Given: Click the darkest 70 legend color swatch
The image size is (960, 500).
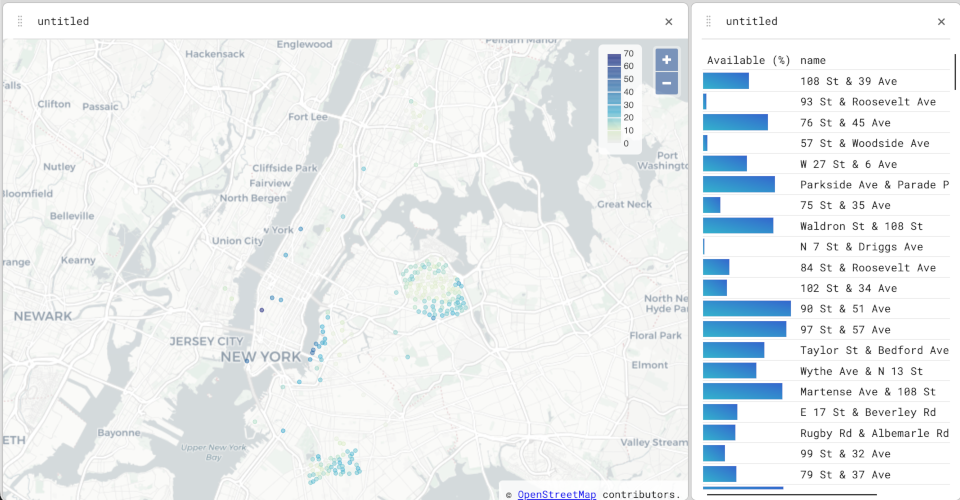Looking at the screenshot, I should [x=614, y=54].
